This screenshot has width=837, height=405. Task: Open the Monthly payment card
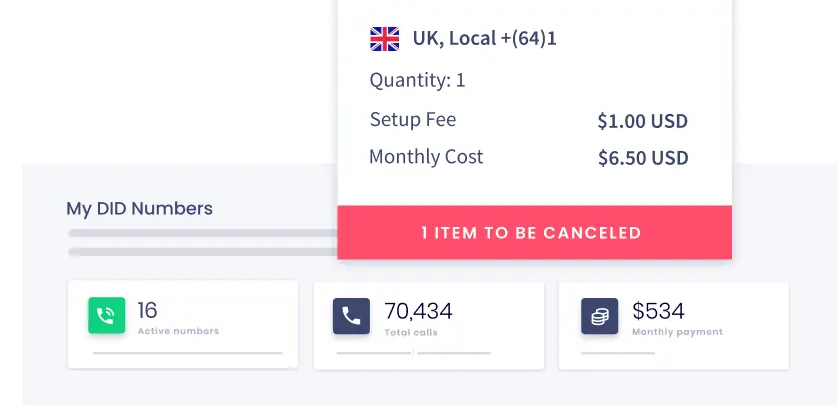tap(674, 325)
